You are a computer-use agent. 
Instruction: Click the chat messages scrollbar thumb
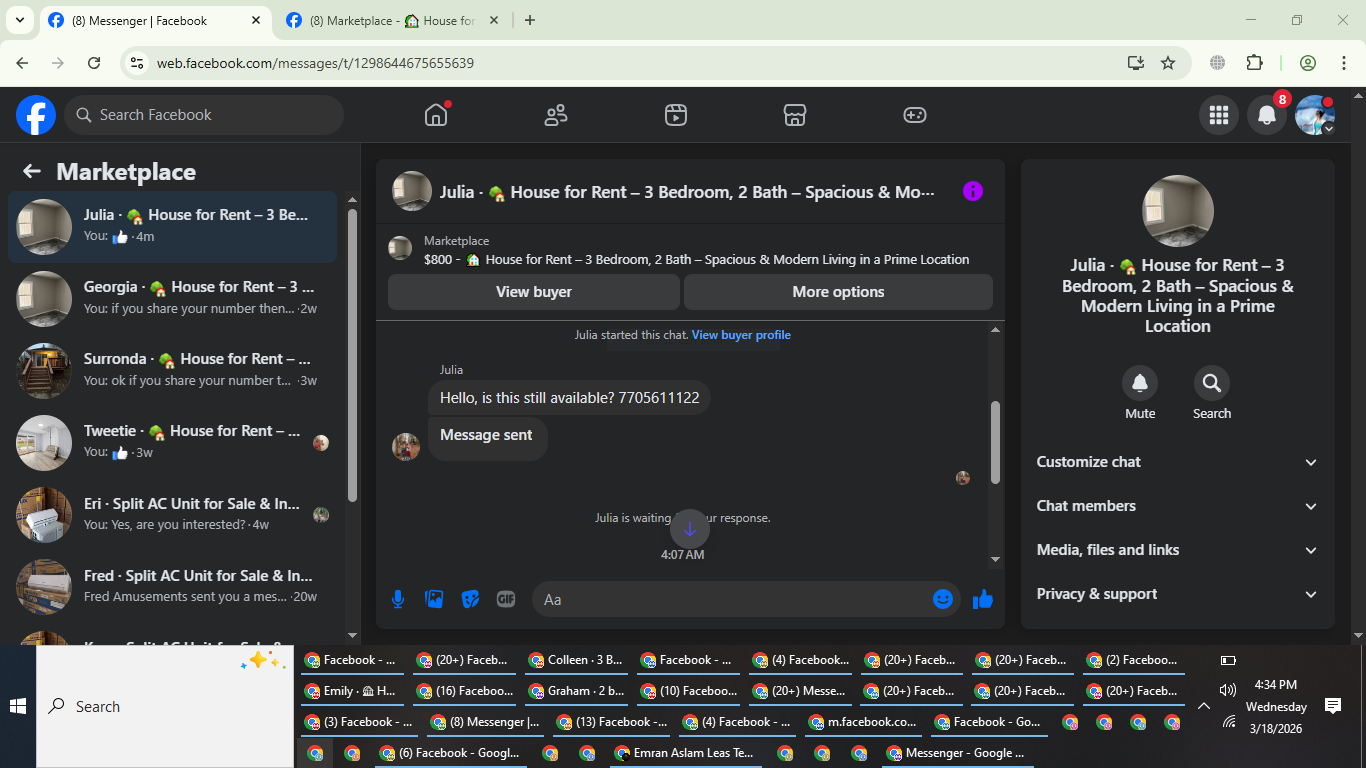(995, 442)
